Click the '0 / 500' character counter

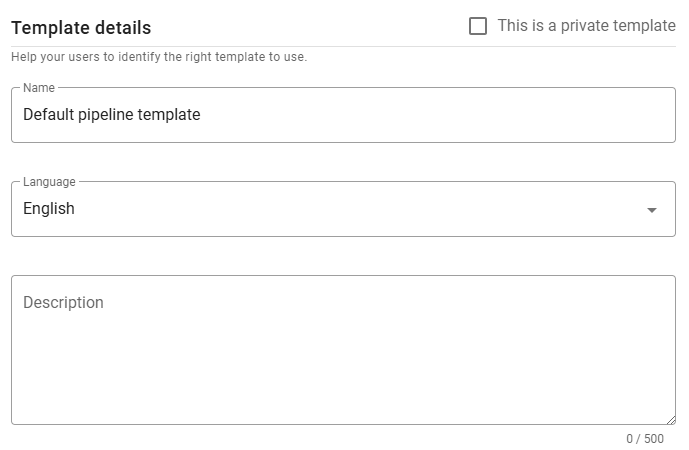click(645, 438)
